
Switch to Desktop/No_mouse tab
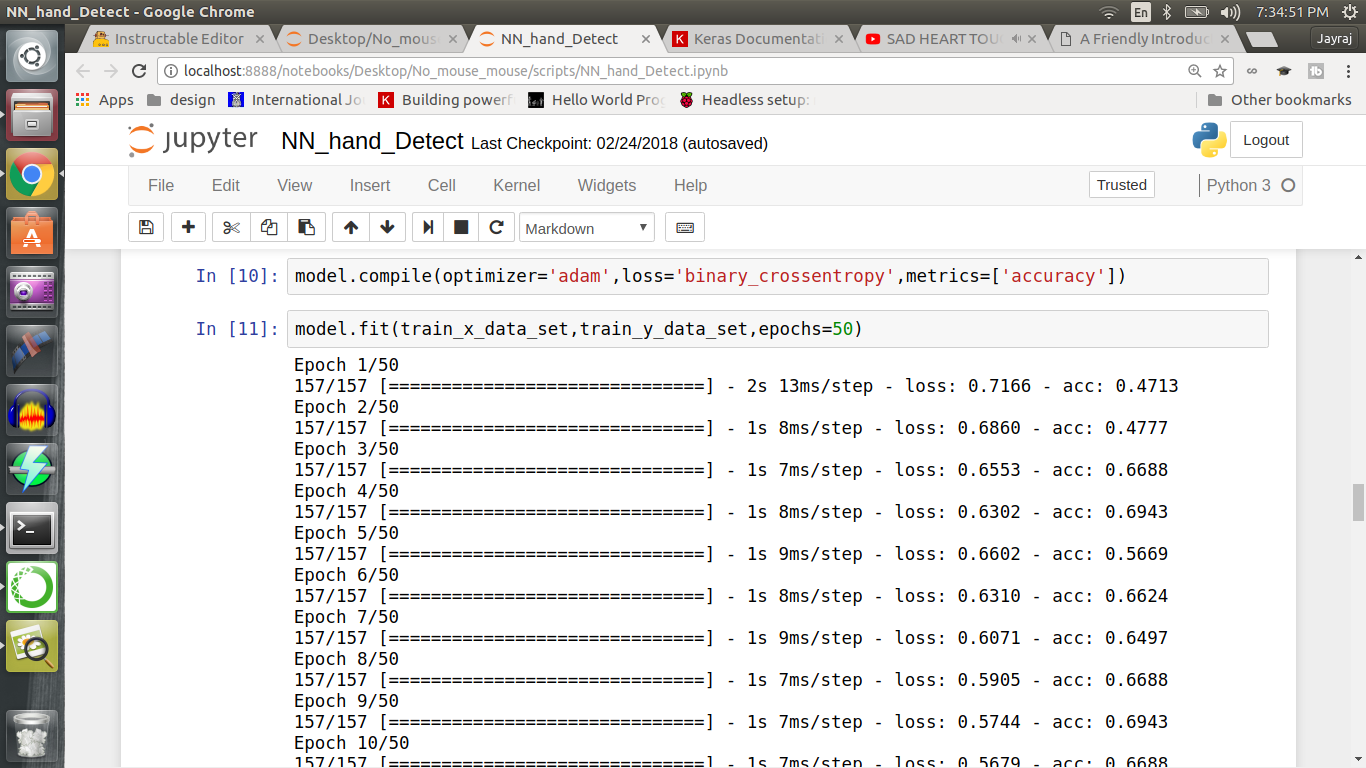(373, 39)
